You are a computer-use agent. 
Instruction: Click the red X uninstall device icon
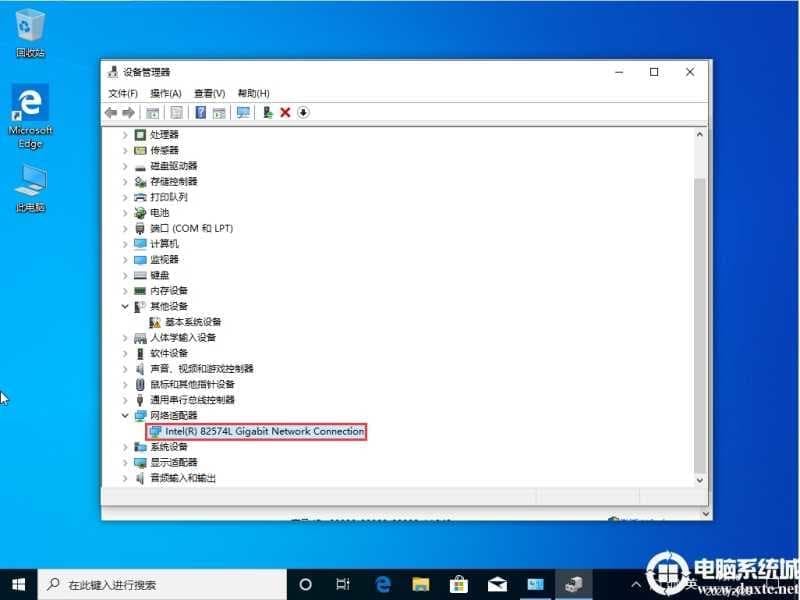285,113
